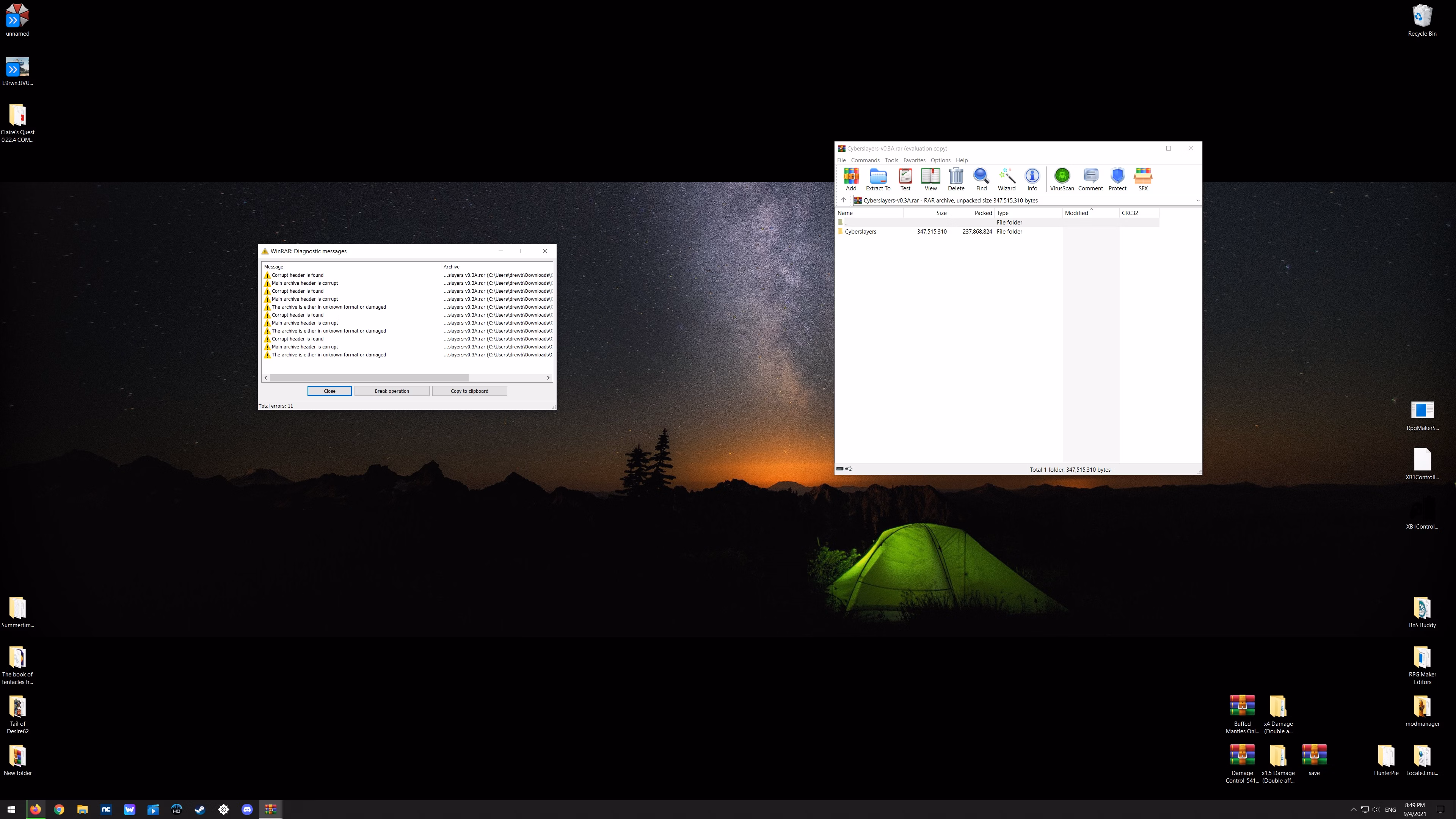Sort file list by CRC32 column

pyautogui.click(x=1138, y=212)
